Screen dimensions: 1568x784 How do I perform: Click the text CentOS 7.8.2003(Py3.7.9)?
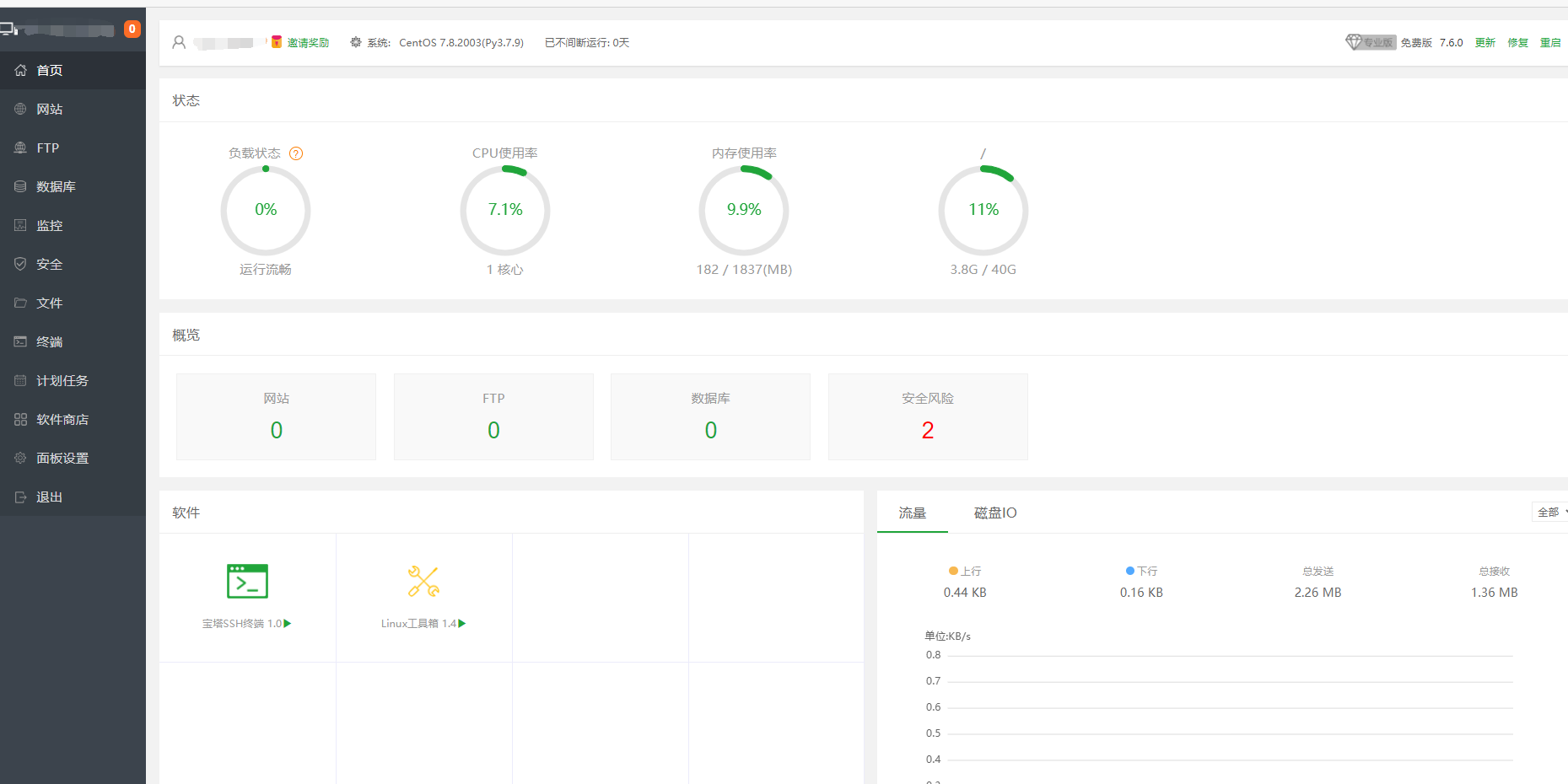pyautogui.click(x=461, y=43)
